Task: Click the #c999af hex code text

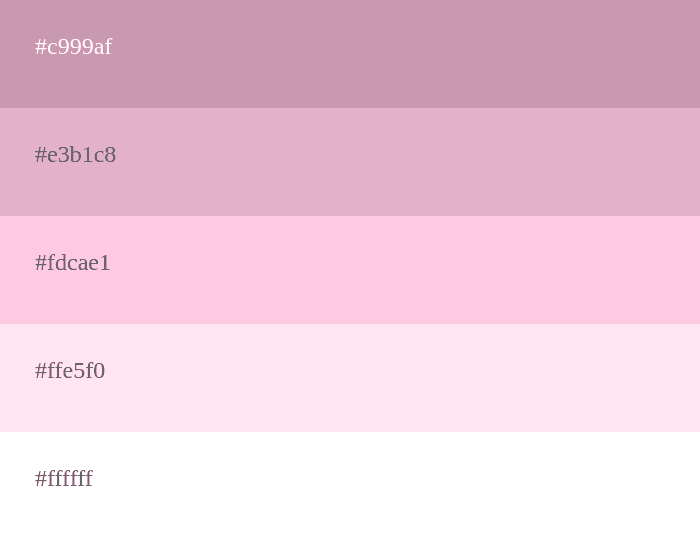Action: 73,47
